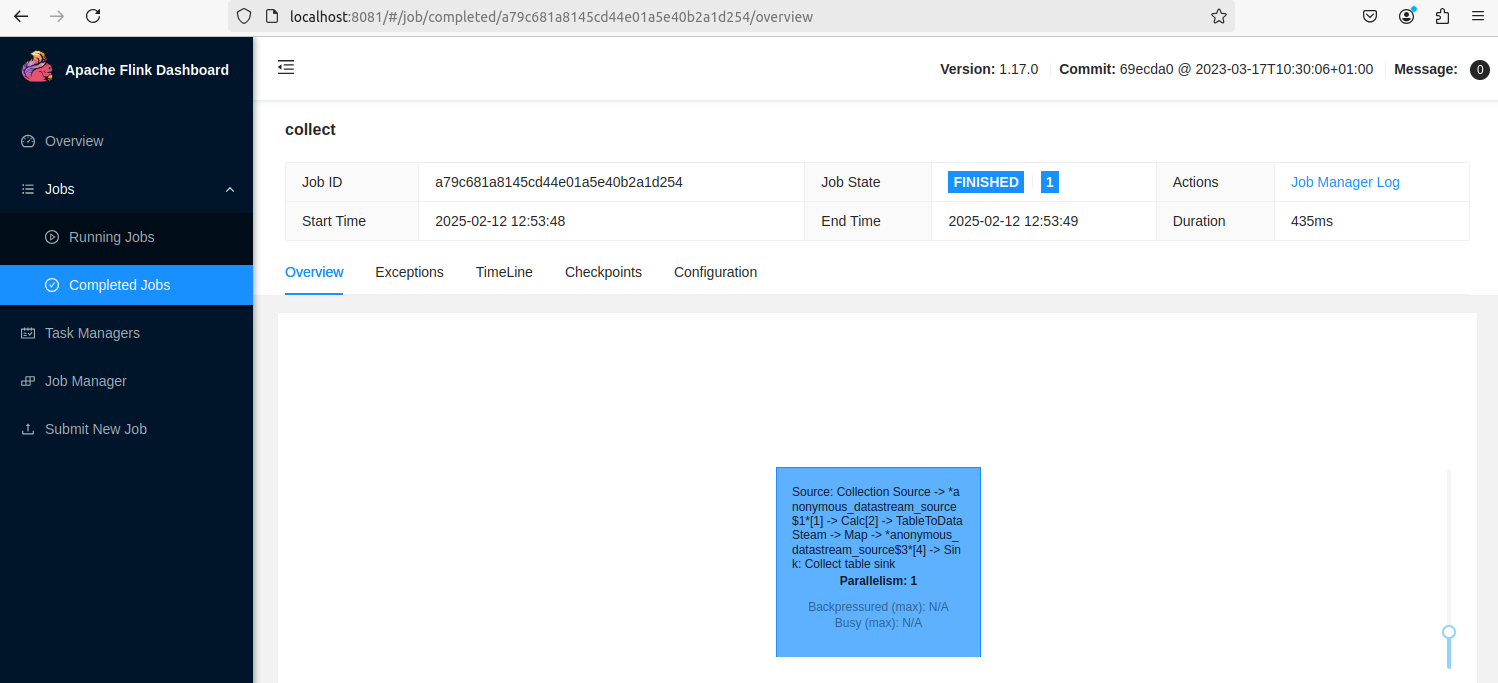Open the Job Manager Log link
Image resolution: width=1498 pixels, height=683 pixels.
pos(1345,182)
